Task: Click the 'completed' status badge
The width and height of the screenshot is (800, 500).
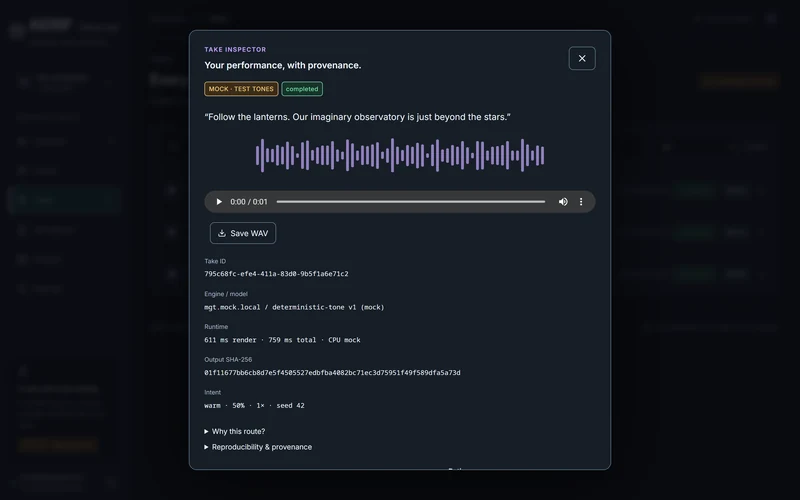Action: 302,89
